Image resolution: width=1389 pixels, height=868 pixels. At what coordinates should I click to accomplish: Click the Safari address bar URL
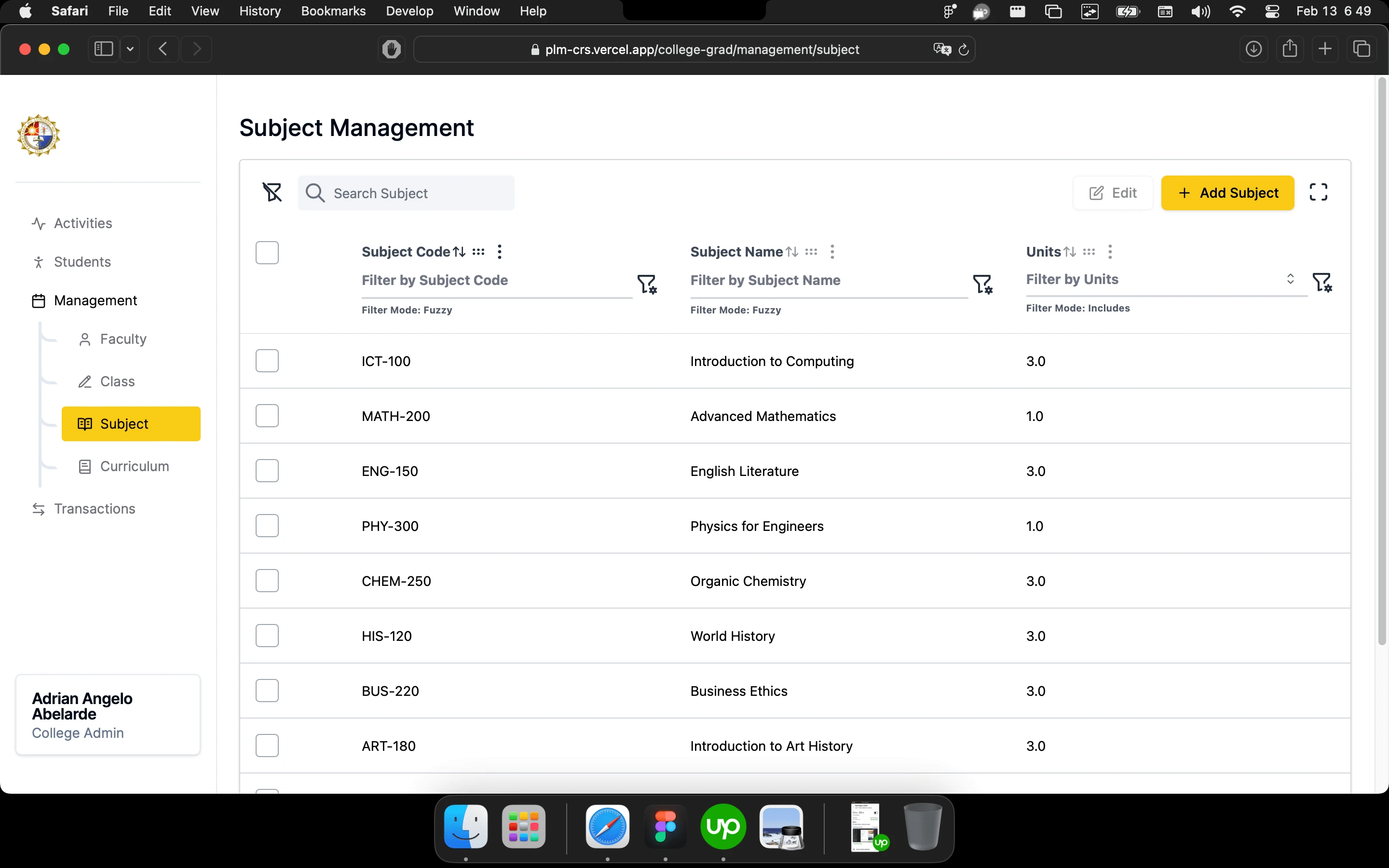[701, 50]
